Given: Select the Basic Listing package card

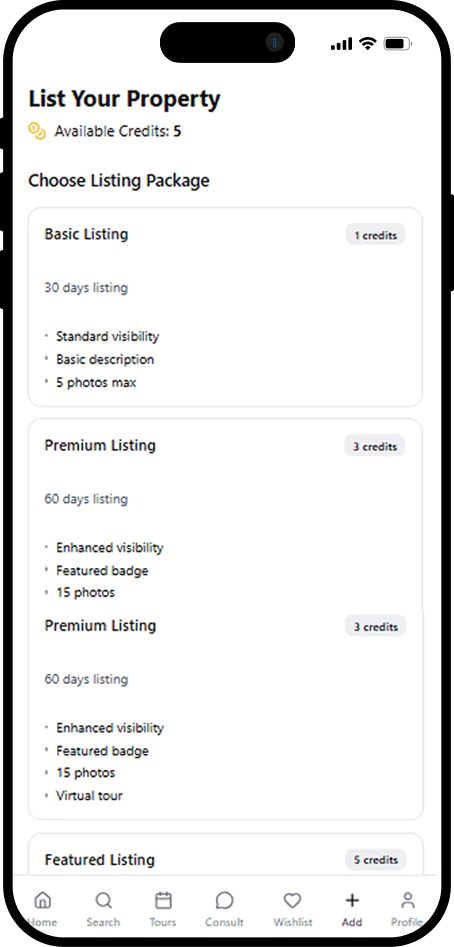Looking at the screenshot, I should point(225,307).
